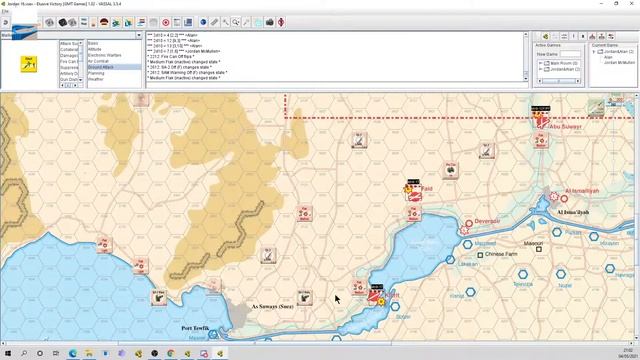Select the counter at Abu Suweir airfield
Screen dimensions: 640x360
(x=540, y=117)
